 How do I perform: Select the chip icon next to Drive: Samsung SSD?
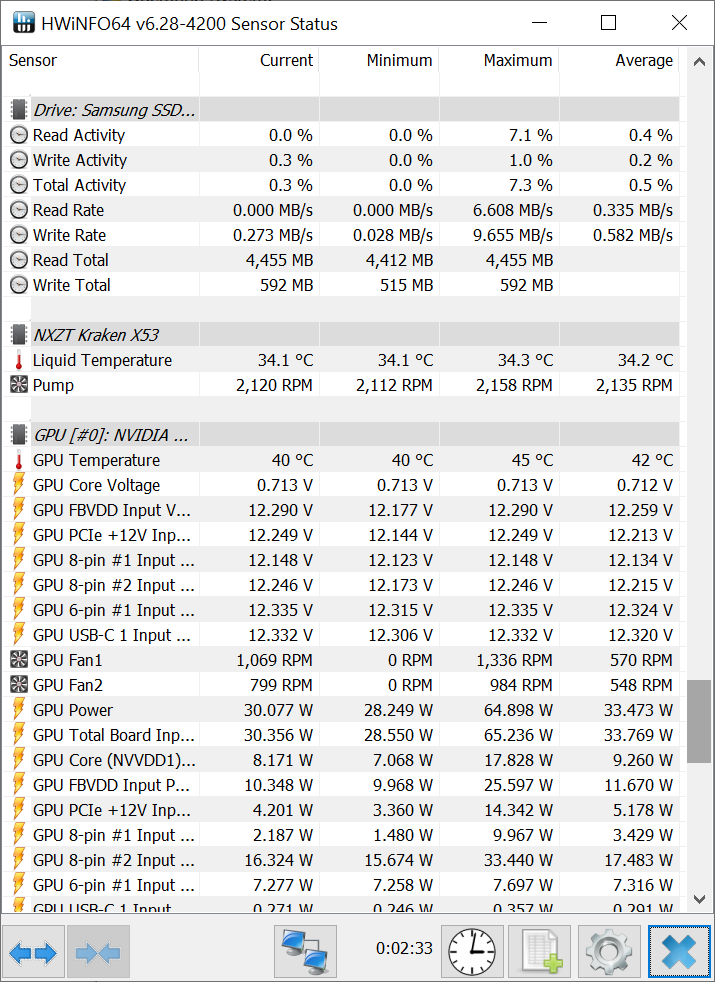[x=19, y=110]
